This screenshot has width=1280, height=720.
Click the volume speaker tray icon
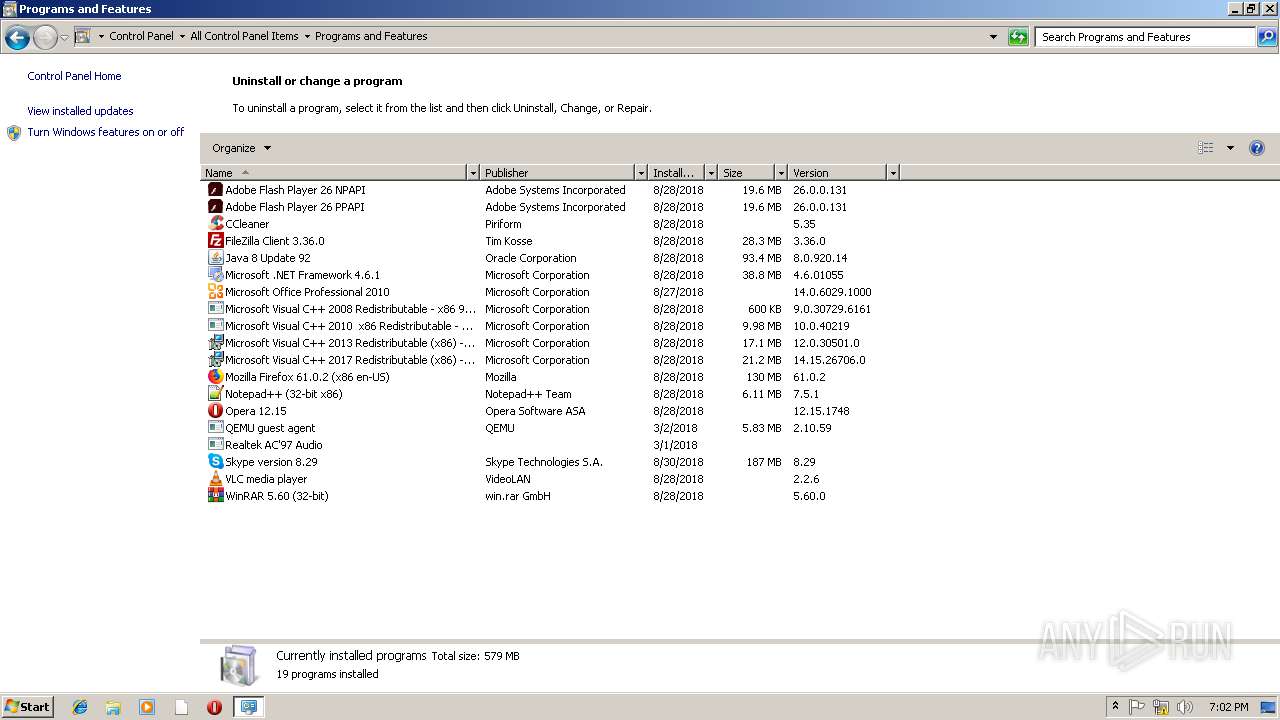1185,707
